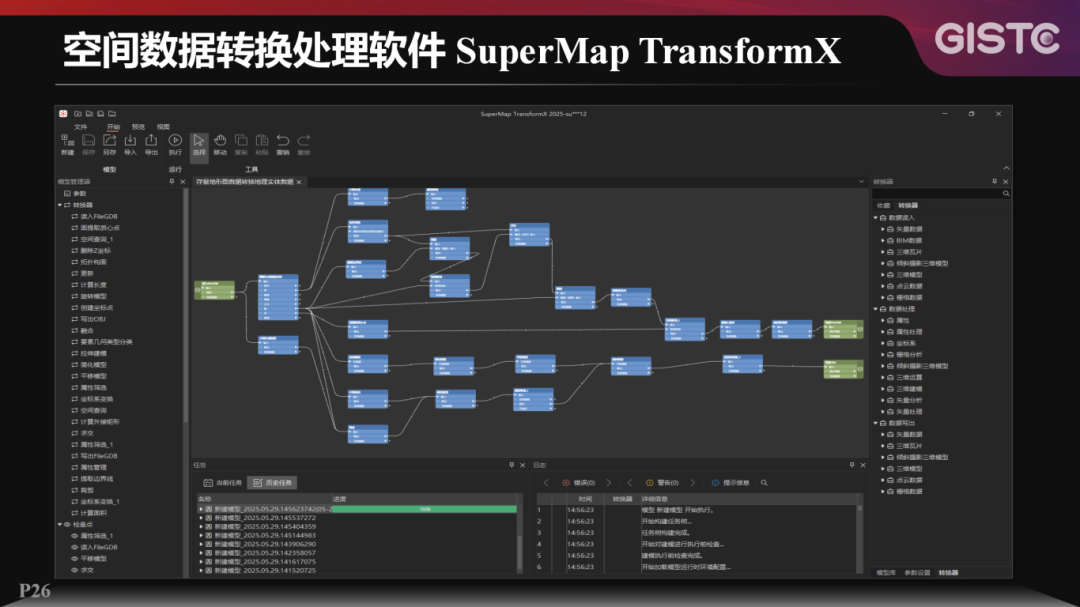Toggle the pin icon on 日志 panel
This screenshot has width=1080, height=607.
(x=852, y=465)
